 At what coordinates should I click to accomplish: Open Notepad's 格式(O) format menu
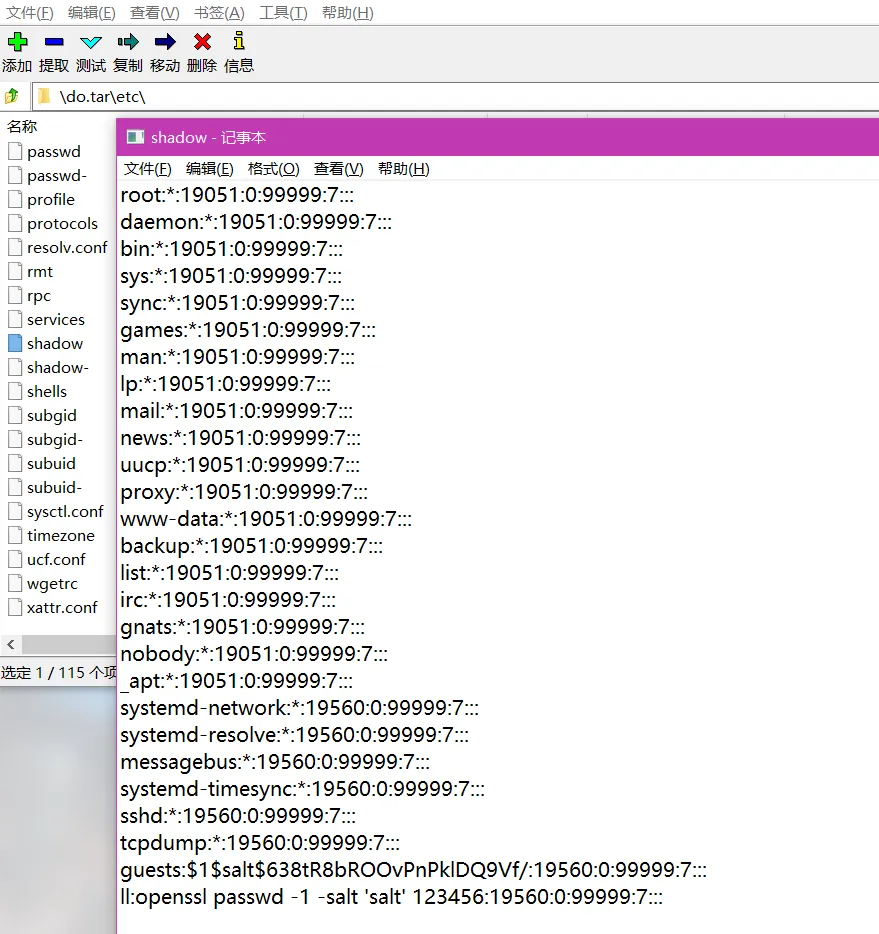273,169
